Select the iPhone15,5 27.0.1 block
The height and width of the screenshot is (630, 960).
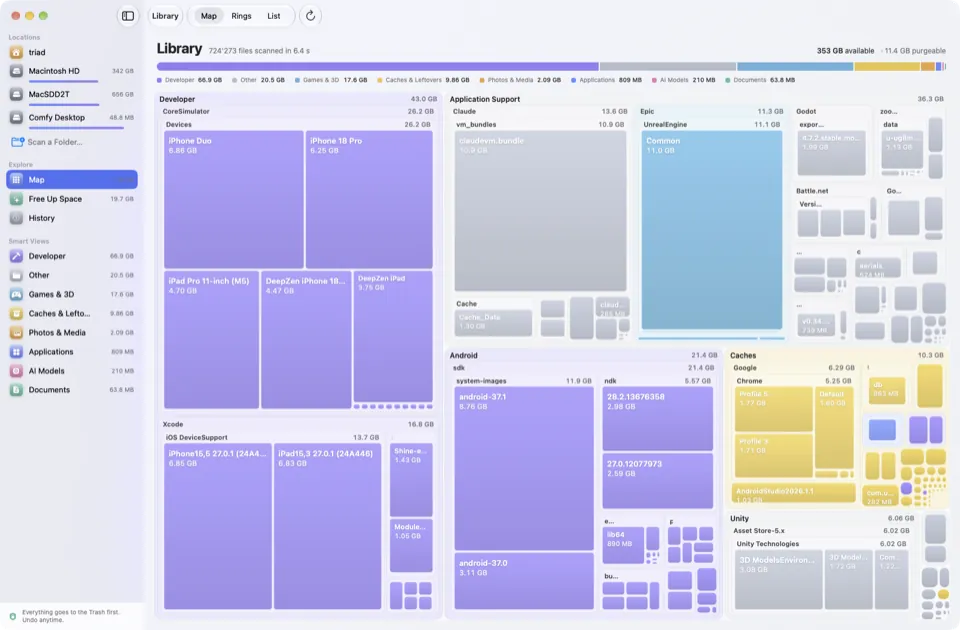pos(217,527)
